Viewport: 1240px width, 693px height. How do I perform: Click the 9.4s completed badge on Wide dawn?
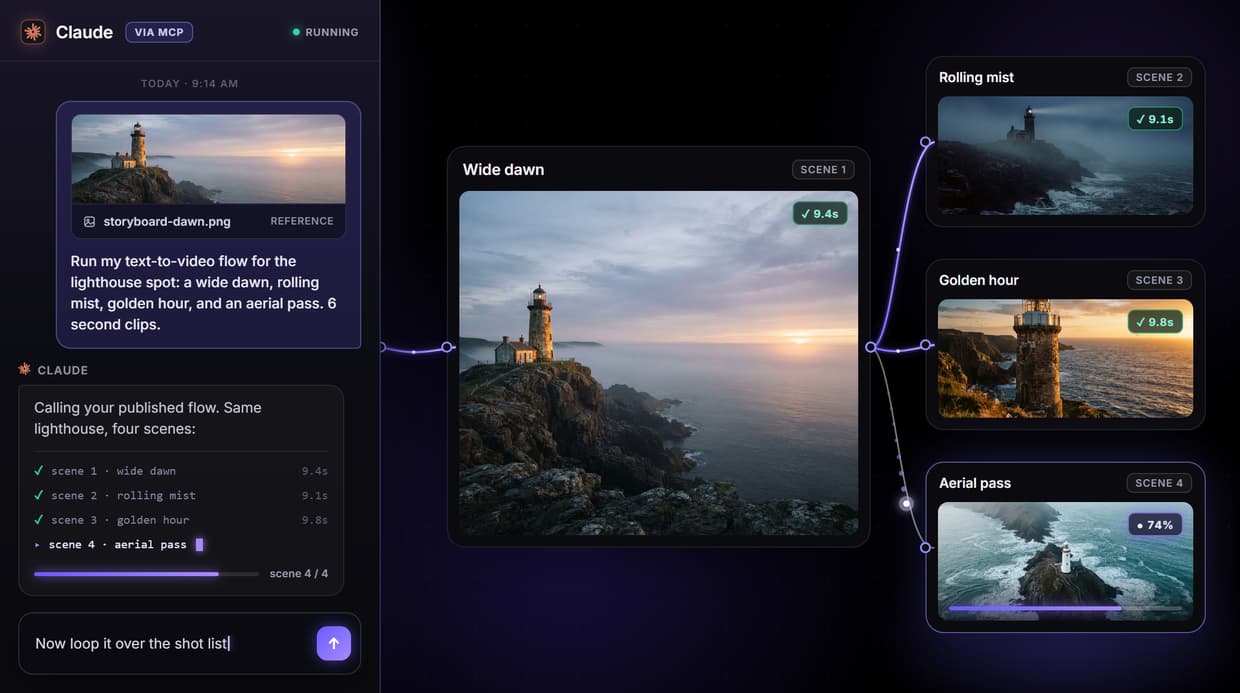(x=820, y=213)
